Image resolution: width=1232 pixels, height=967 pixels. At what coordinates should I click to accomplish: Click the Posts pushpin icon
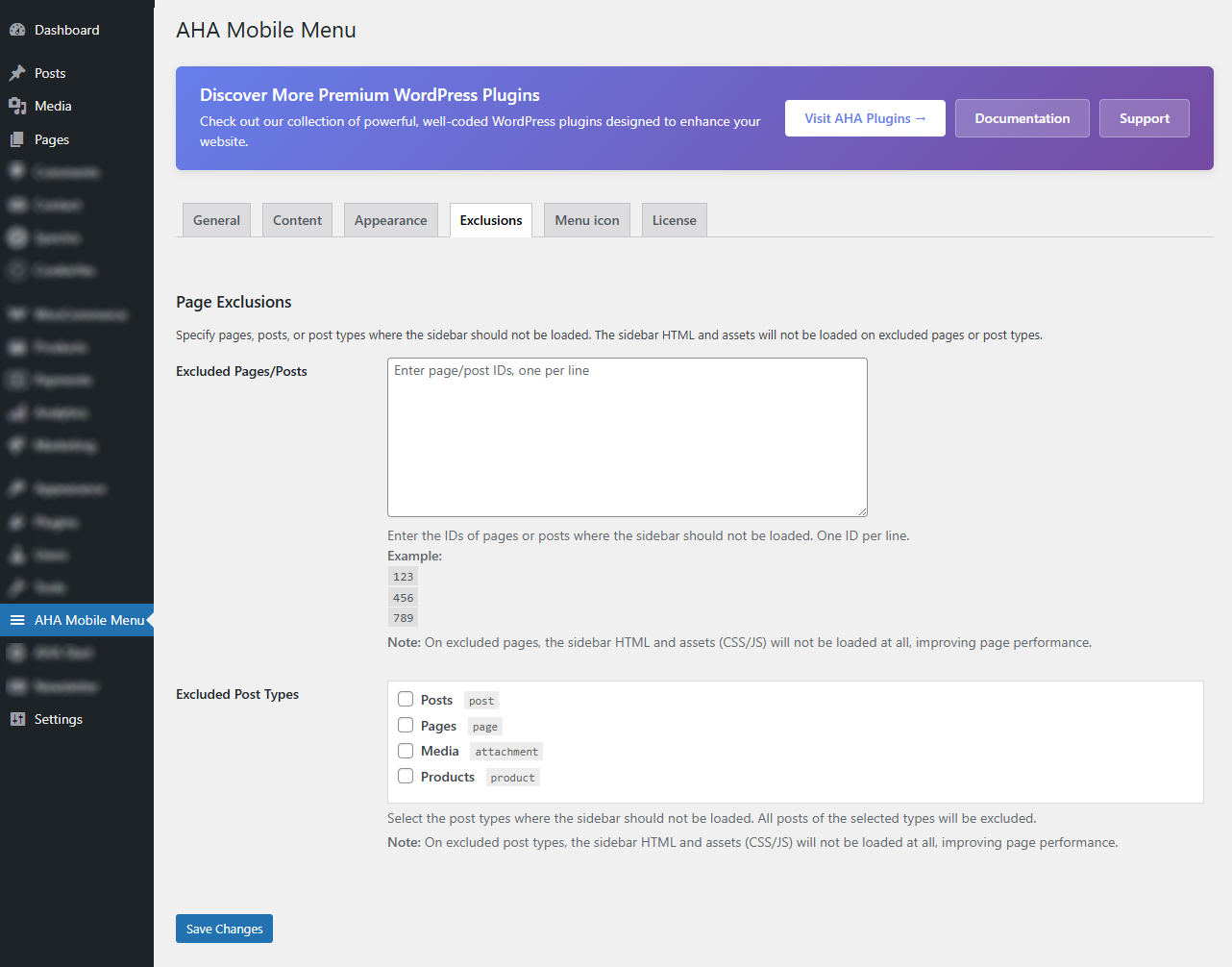(x=17, y=73)
